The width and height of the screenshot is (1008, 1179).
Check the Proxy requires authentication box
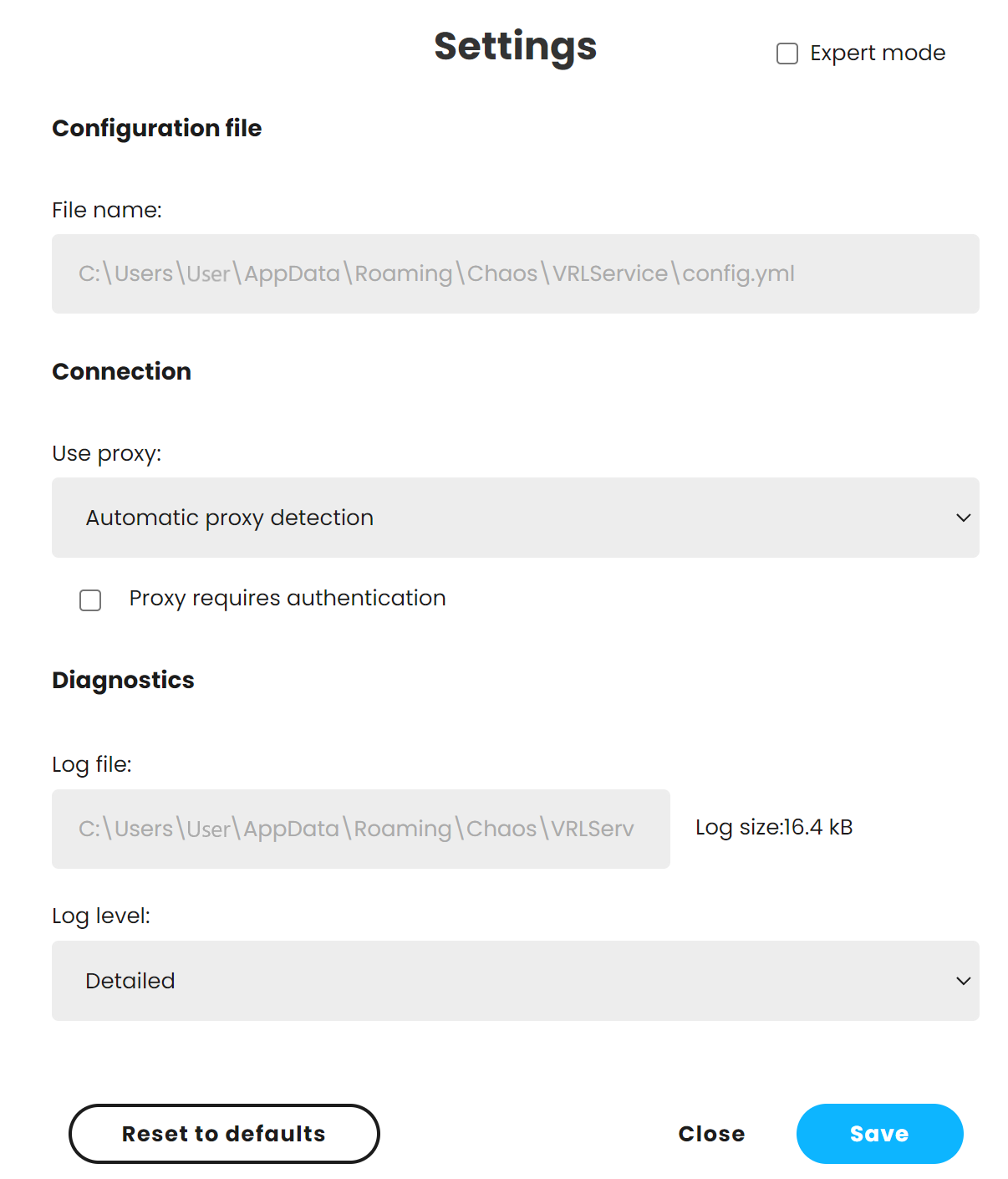tap(90, 600)
